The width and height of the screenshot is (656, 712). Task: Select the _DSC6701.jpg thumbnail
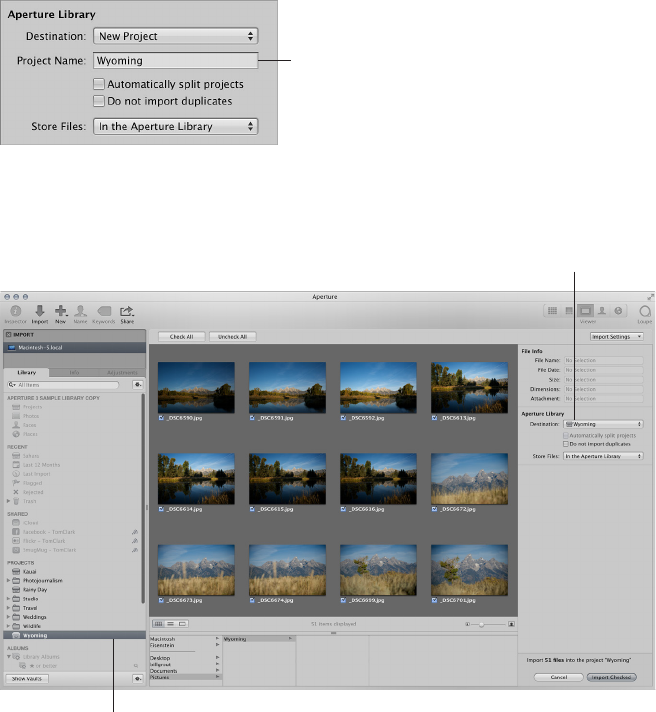point(469,570)
